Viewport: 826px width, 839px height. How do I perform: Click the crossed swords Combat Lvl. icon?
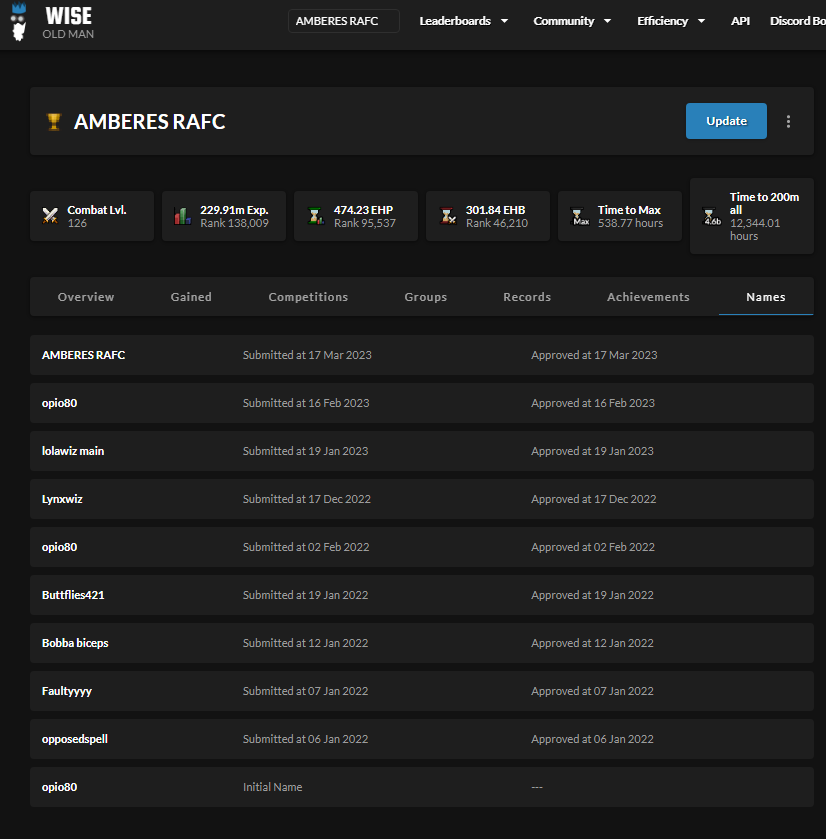(50, 216)
